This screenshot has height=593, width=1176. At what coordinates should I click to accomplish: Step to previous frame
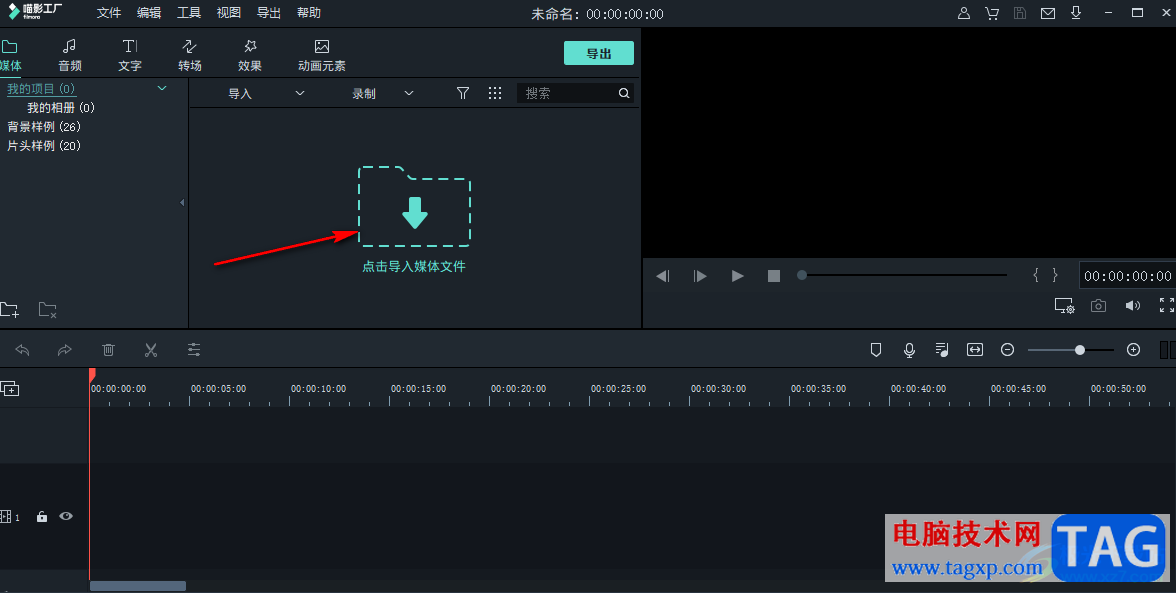click(x=662, y=276)
